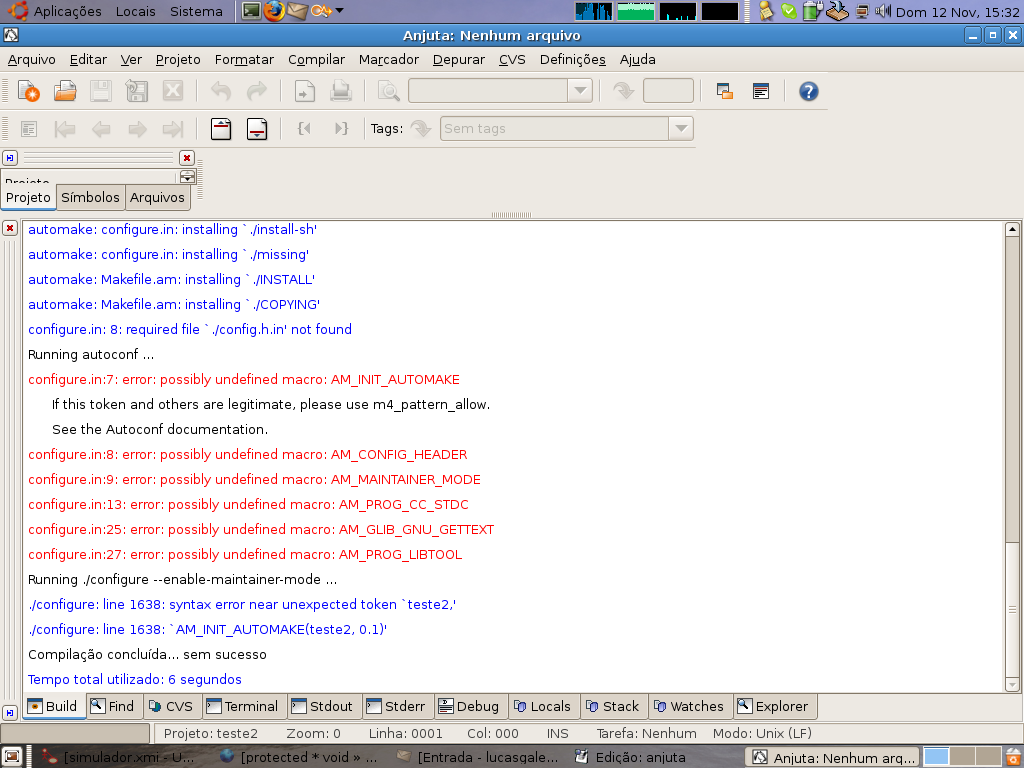This screenshot has width=1024, height=768.
Task: Click the detach icon beside the Build tab
Action: click(10, 712)
